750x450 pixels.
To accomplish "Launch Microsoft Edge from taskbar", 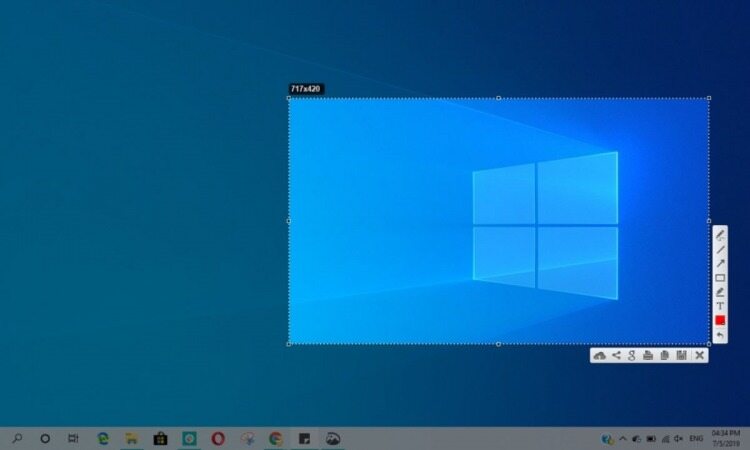I will coord(103,439).
